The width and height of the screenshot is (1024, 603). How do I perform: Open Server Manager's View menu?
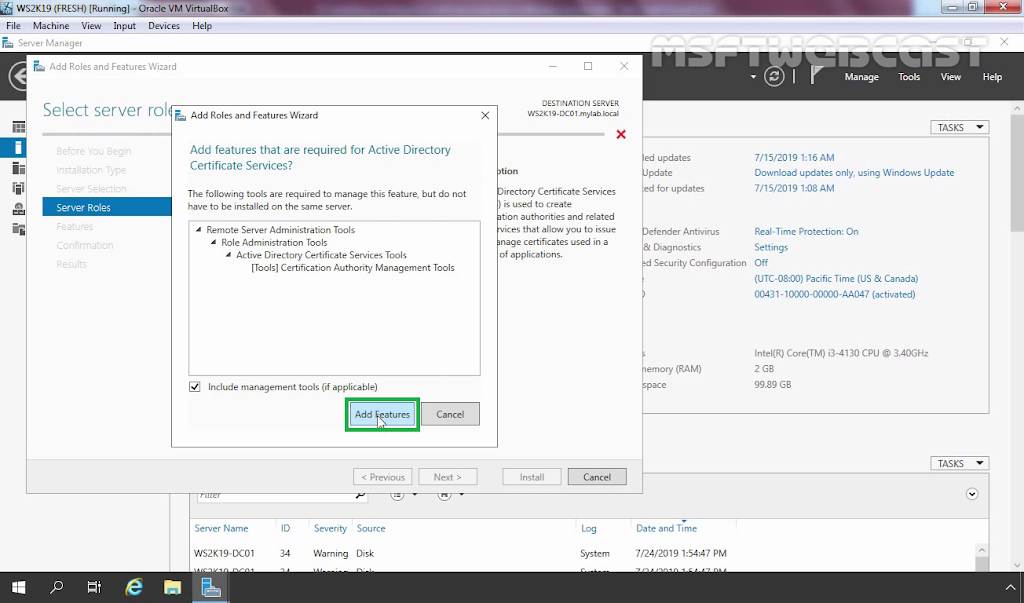tap(950, 76)
